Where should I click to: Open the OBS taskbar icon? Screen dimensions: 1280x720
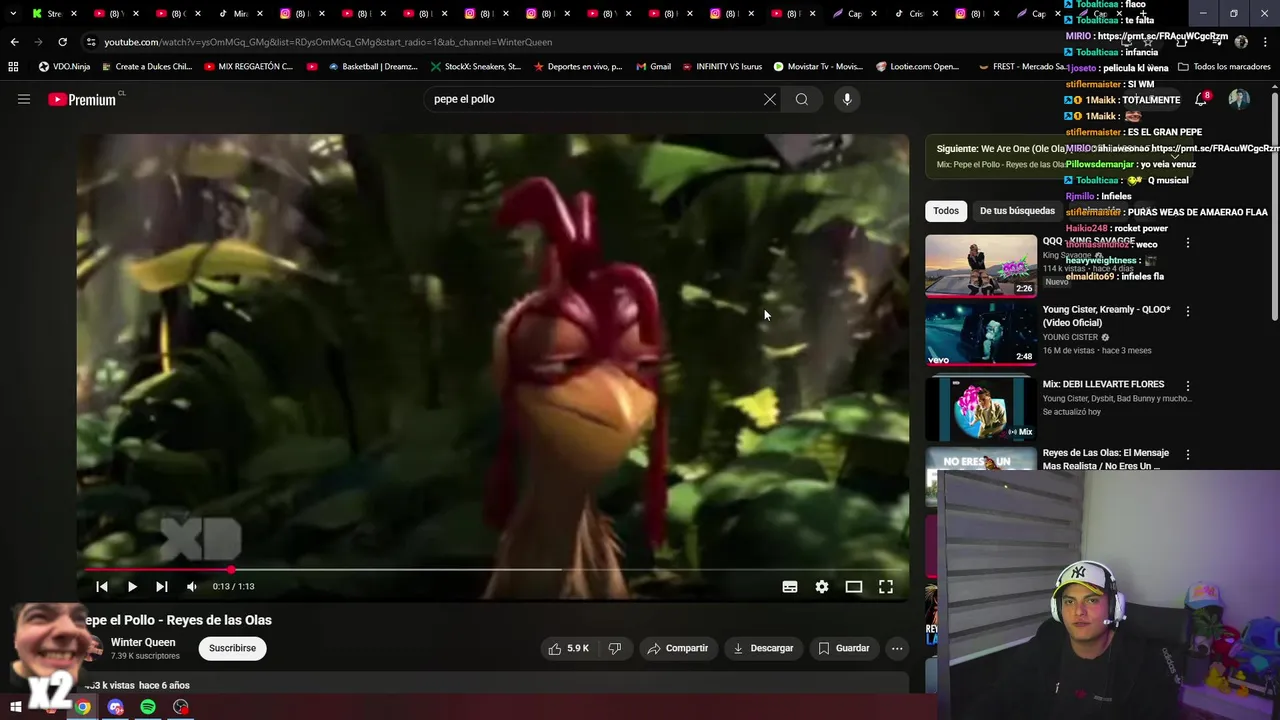pyautogui.click(x=180, y=707)
